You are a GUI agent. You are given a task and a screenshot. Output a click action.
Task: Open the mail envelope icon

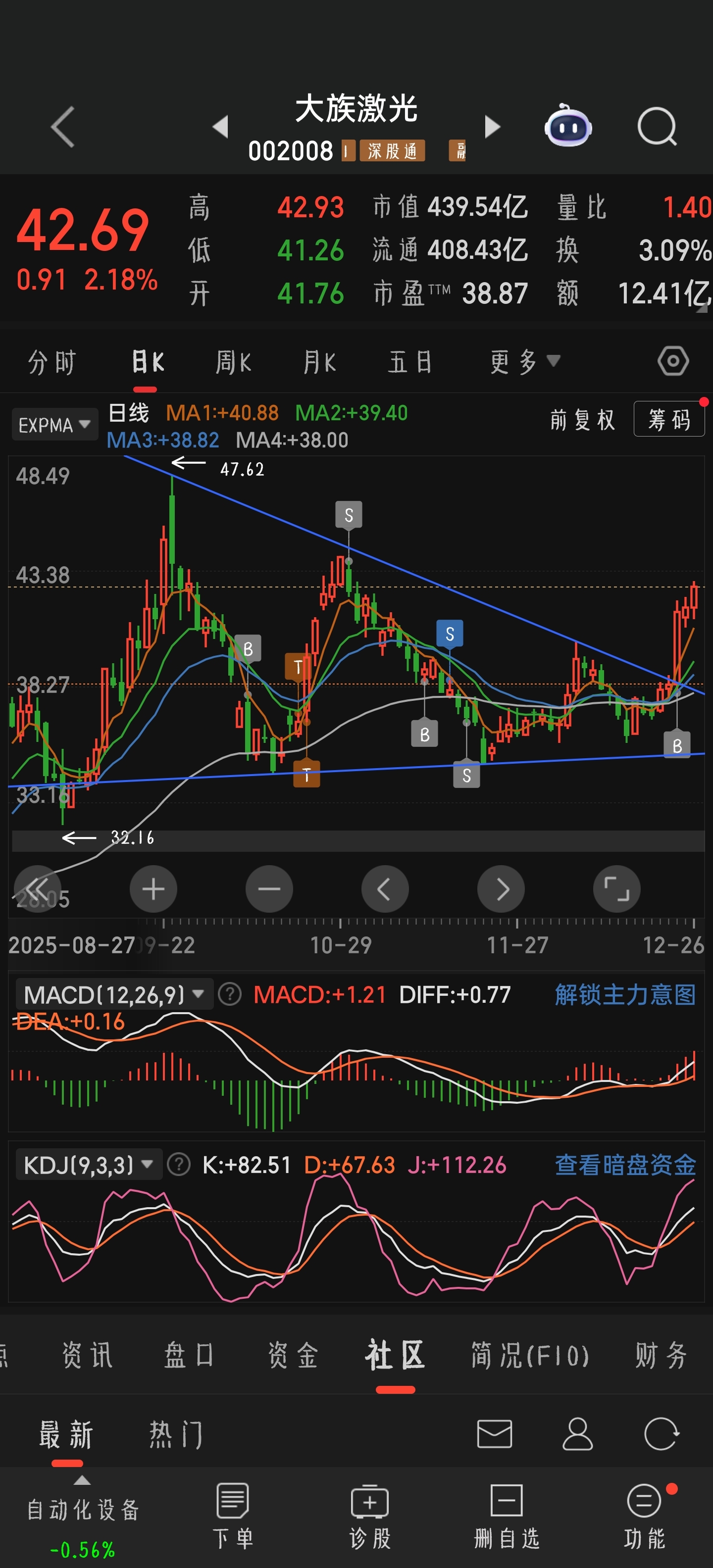(495, 1433)
